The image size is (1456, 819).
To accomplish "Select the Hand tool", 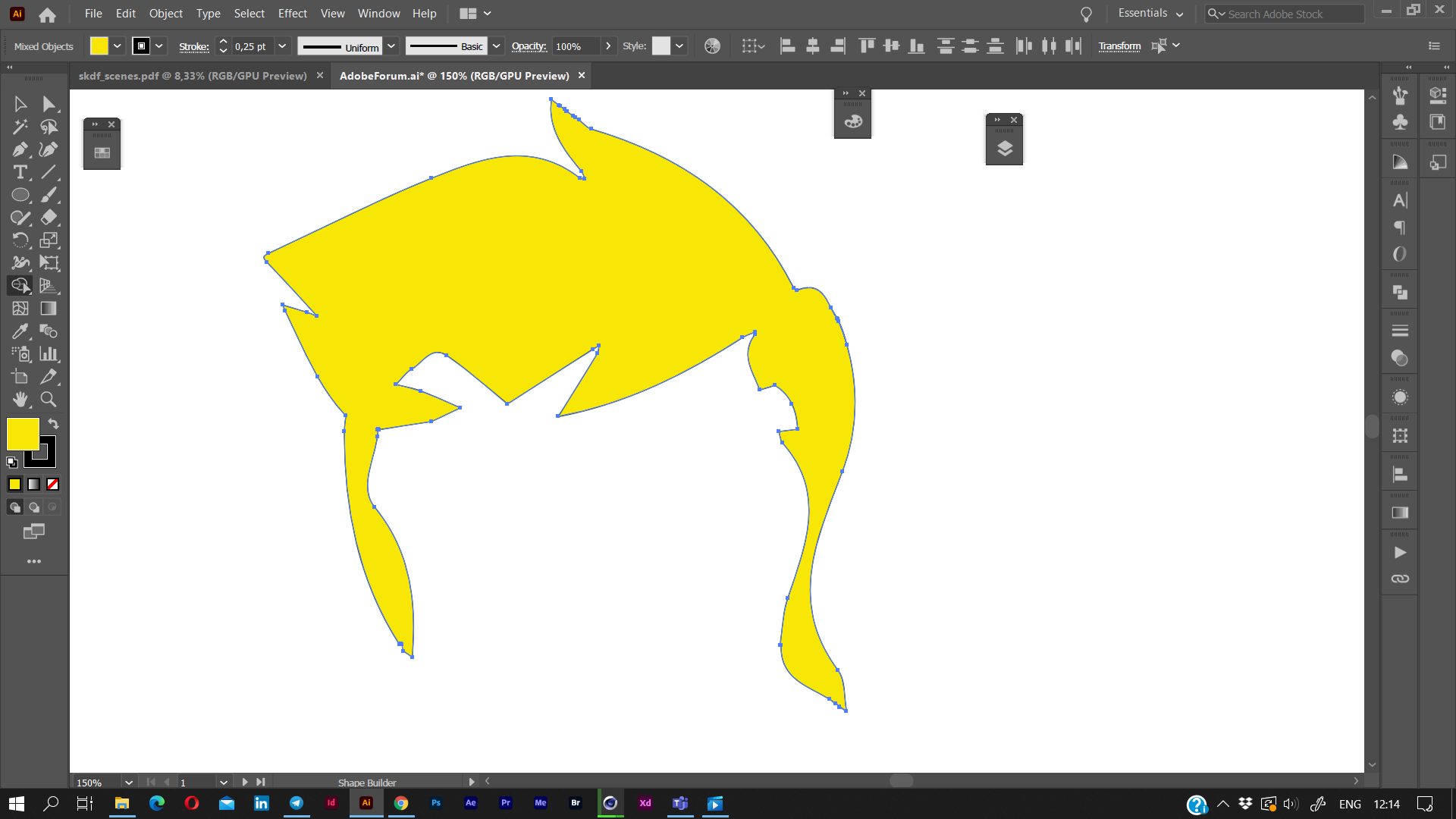I will click(x=20, y=400).
